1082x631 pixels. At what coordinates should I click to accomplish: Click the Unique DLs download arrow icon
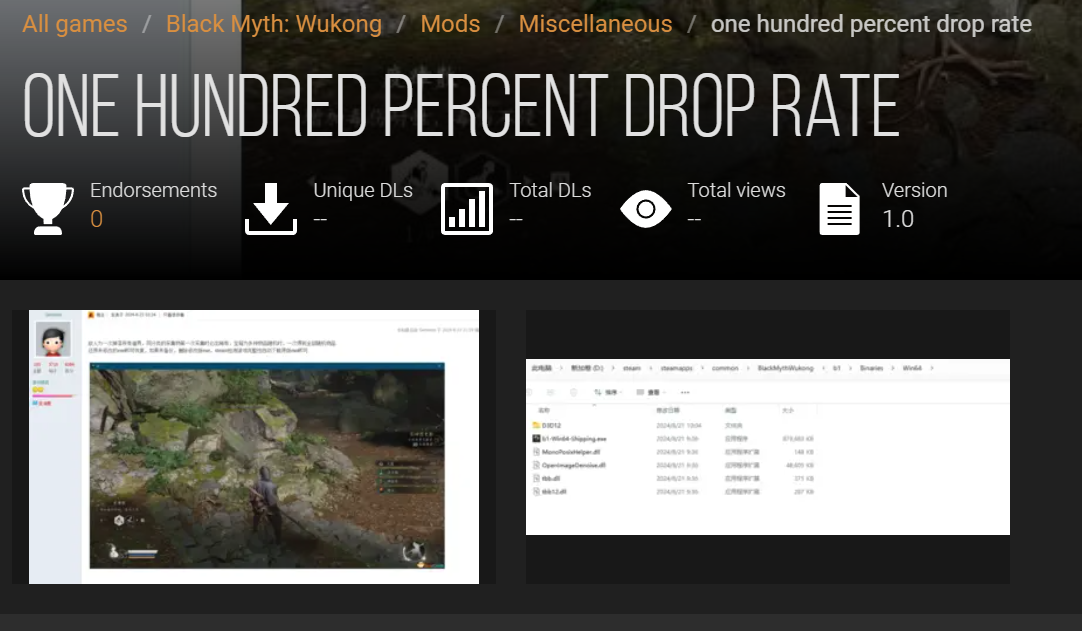pos(271,208)
